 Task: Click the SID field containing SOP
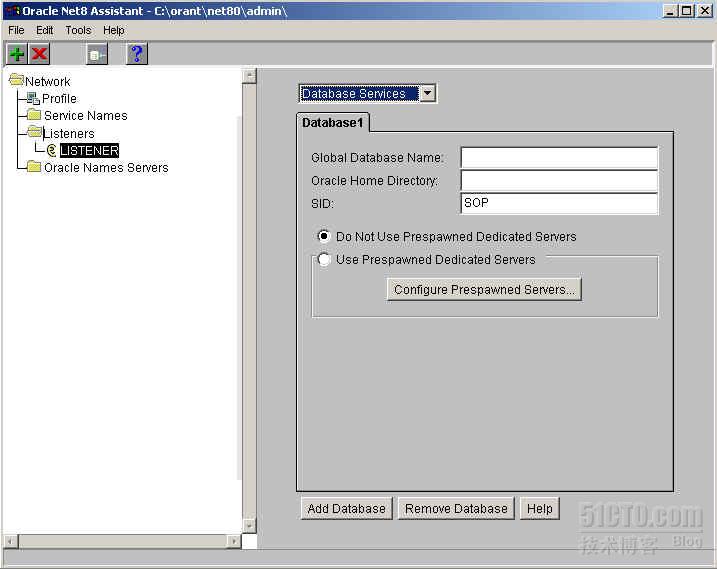(x=559, y=203)
